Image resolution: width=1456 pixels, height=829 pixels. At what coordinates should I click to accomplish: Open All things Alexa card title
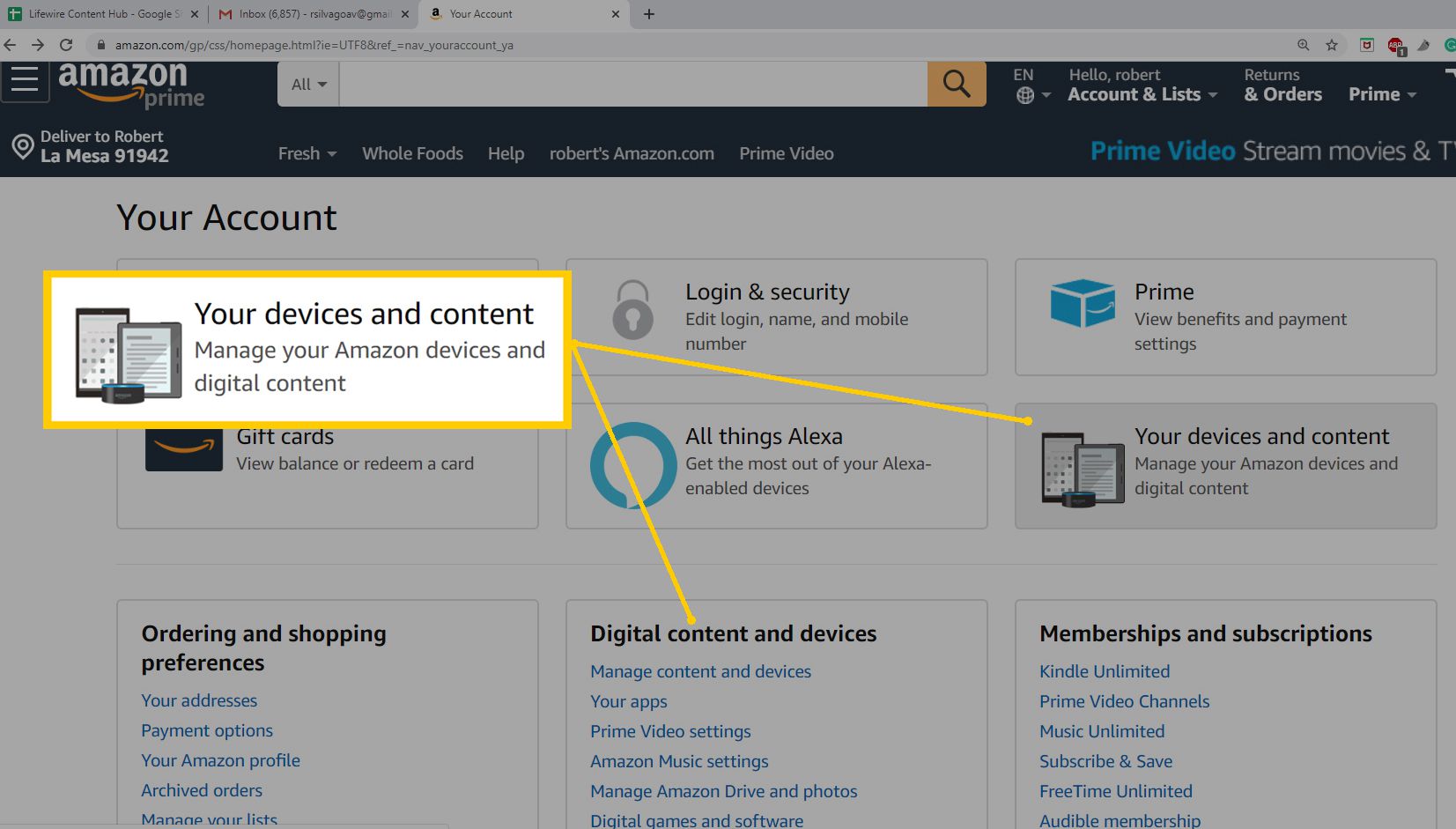[x=764, y=436]
